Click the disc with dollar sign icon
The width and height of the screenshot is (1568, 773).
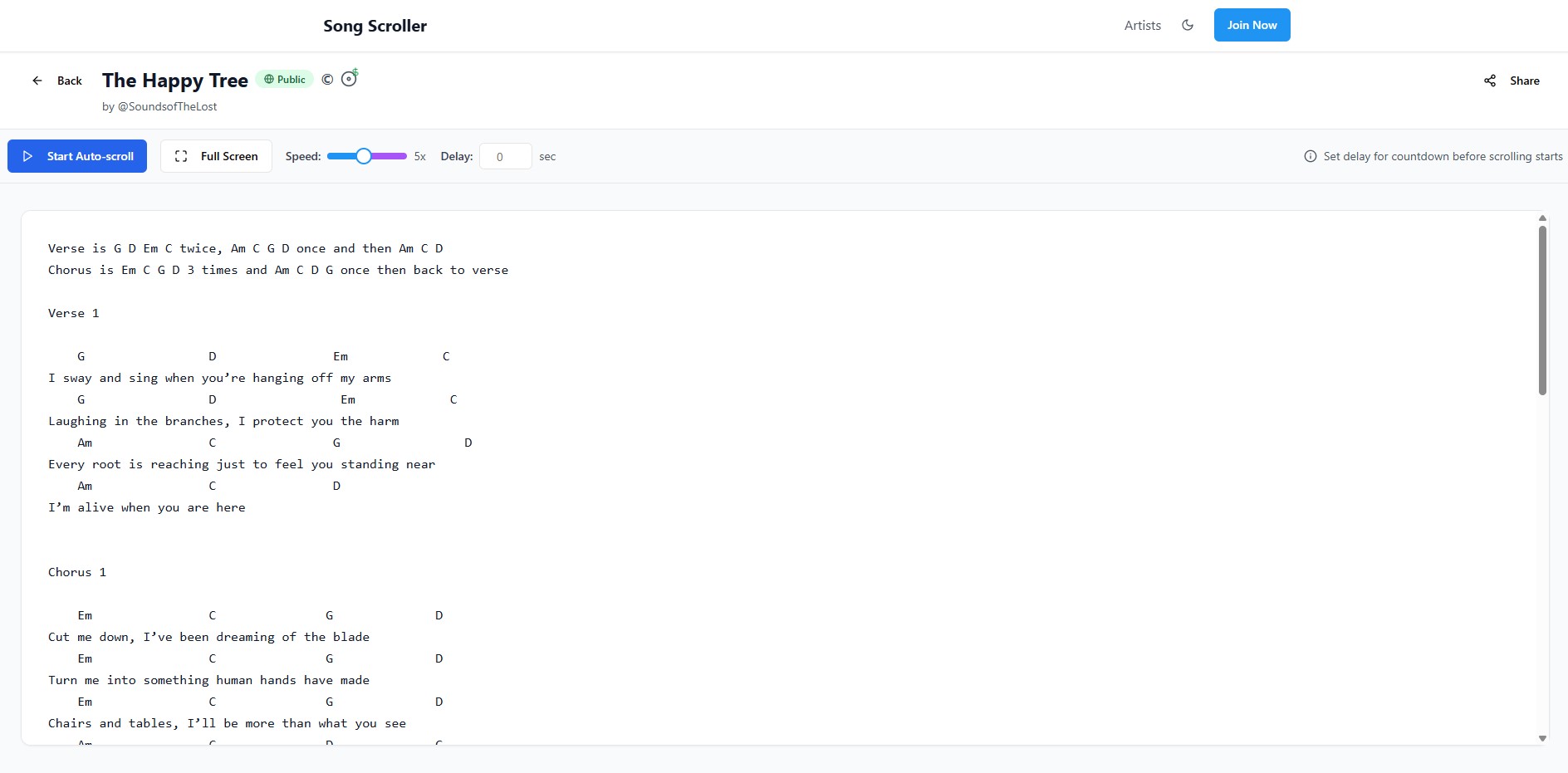point(350,79)
